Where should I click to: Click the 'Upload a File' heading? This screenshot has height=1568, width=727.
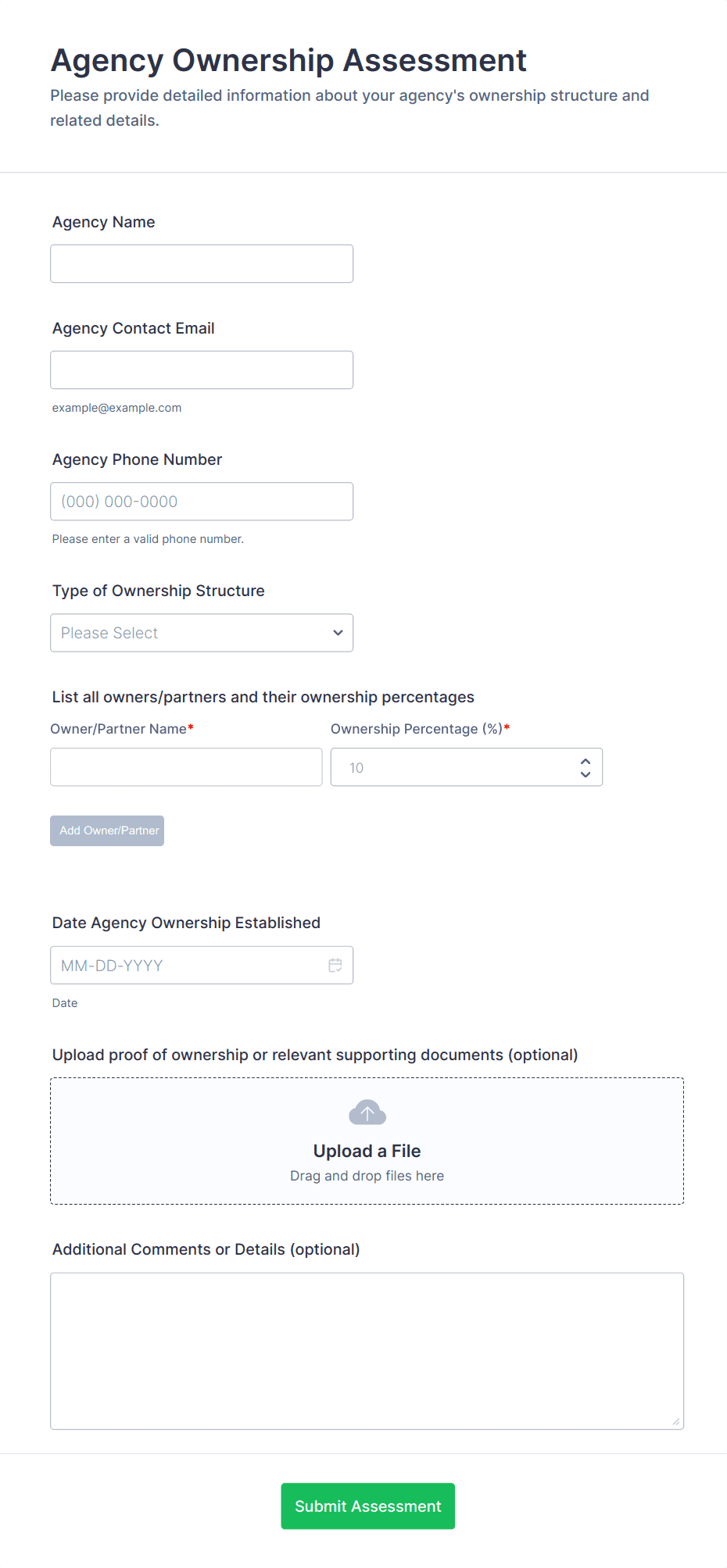[367, 1151]
